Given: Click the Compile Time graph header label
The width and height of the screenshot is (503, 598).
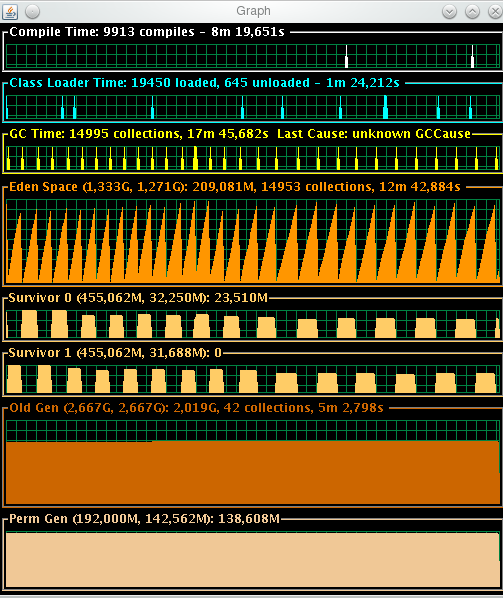Looking at the screenshot, I should 147,32.
